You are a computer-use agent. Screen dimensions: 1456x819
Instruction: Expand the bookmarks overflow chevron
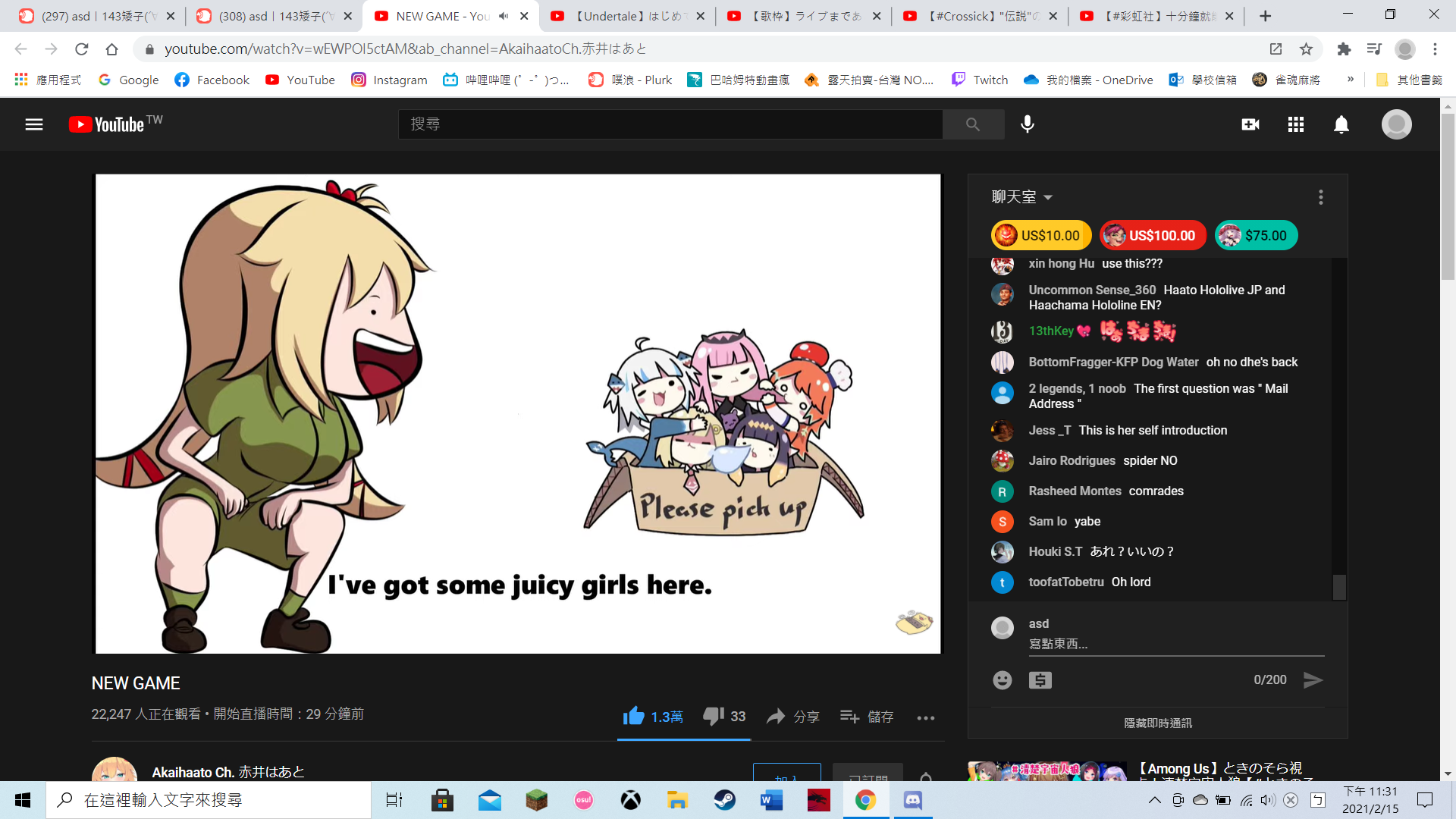[1351, 79]
